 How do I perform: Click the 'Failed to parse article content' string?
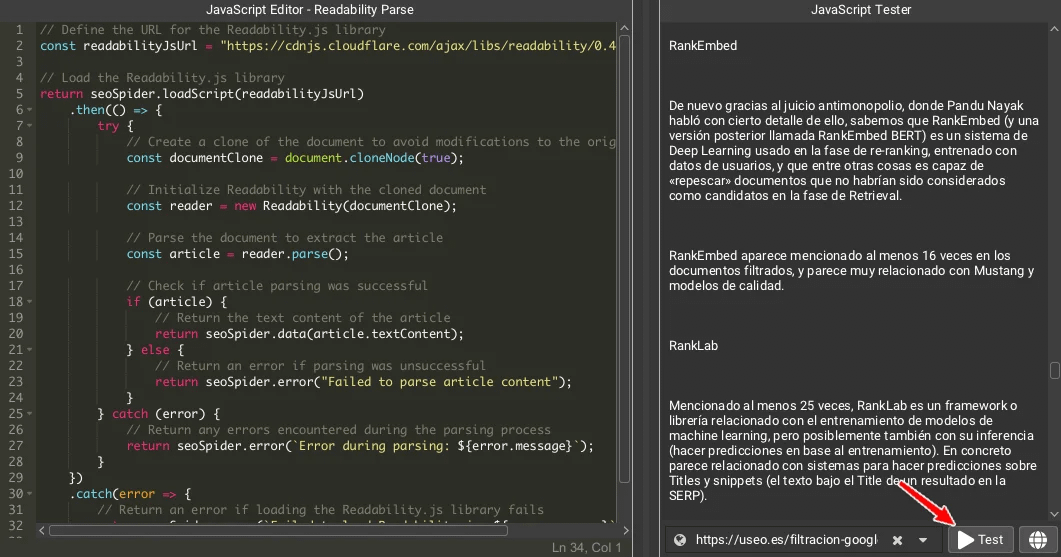click(x=439, y=382)
